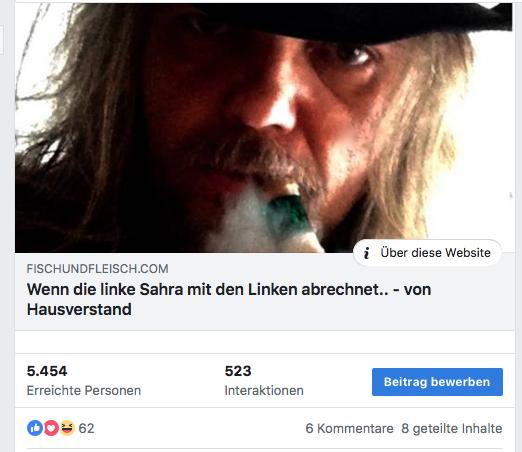Open the 6 Kommentare link
The height and width of the screenshot is (452, 522).
(x=349, y=428)
